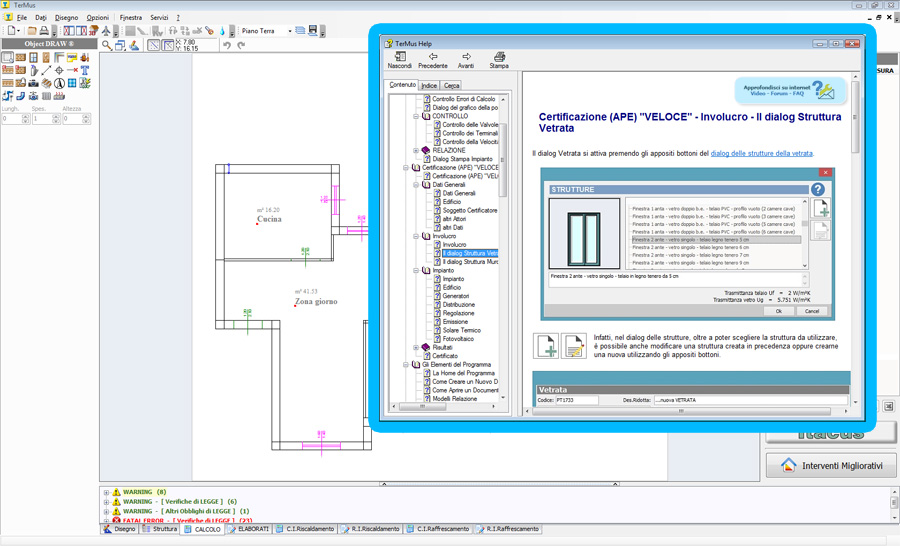The height and width of the screenshot is (546, 900).
Task: Open file with the folder icon
Action: pyautogui.click(x=32, y=30)
